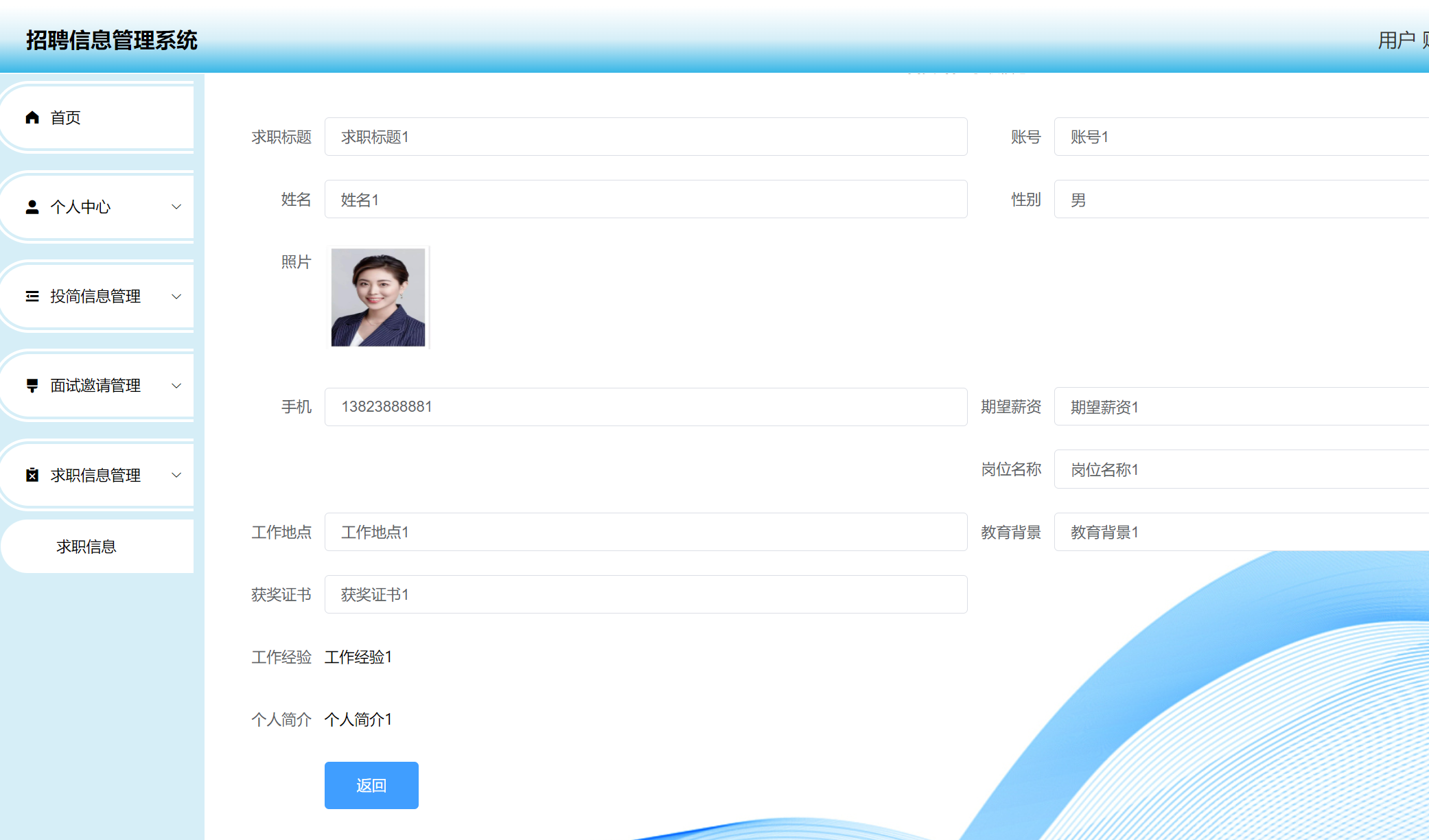The width and height of the screenshot is (1429, 840).
Task: Click the 招聘信息管理系统 title
Action: 112,40
